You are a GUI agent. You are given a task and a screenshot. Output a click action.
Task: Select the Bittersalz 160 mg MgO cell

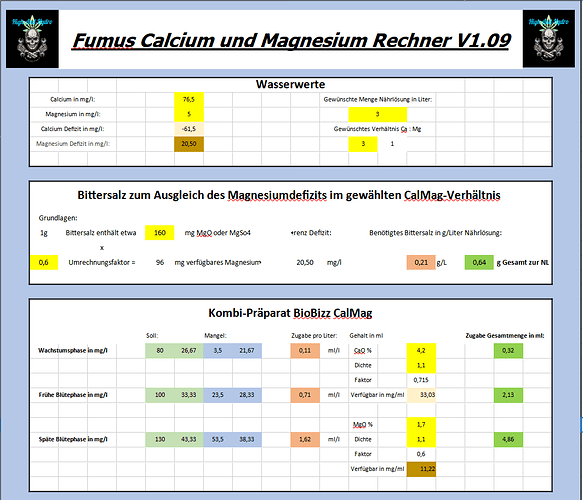[160, 233]
